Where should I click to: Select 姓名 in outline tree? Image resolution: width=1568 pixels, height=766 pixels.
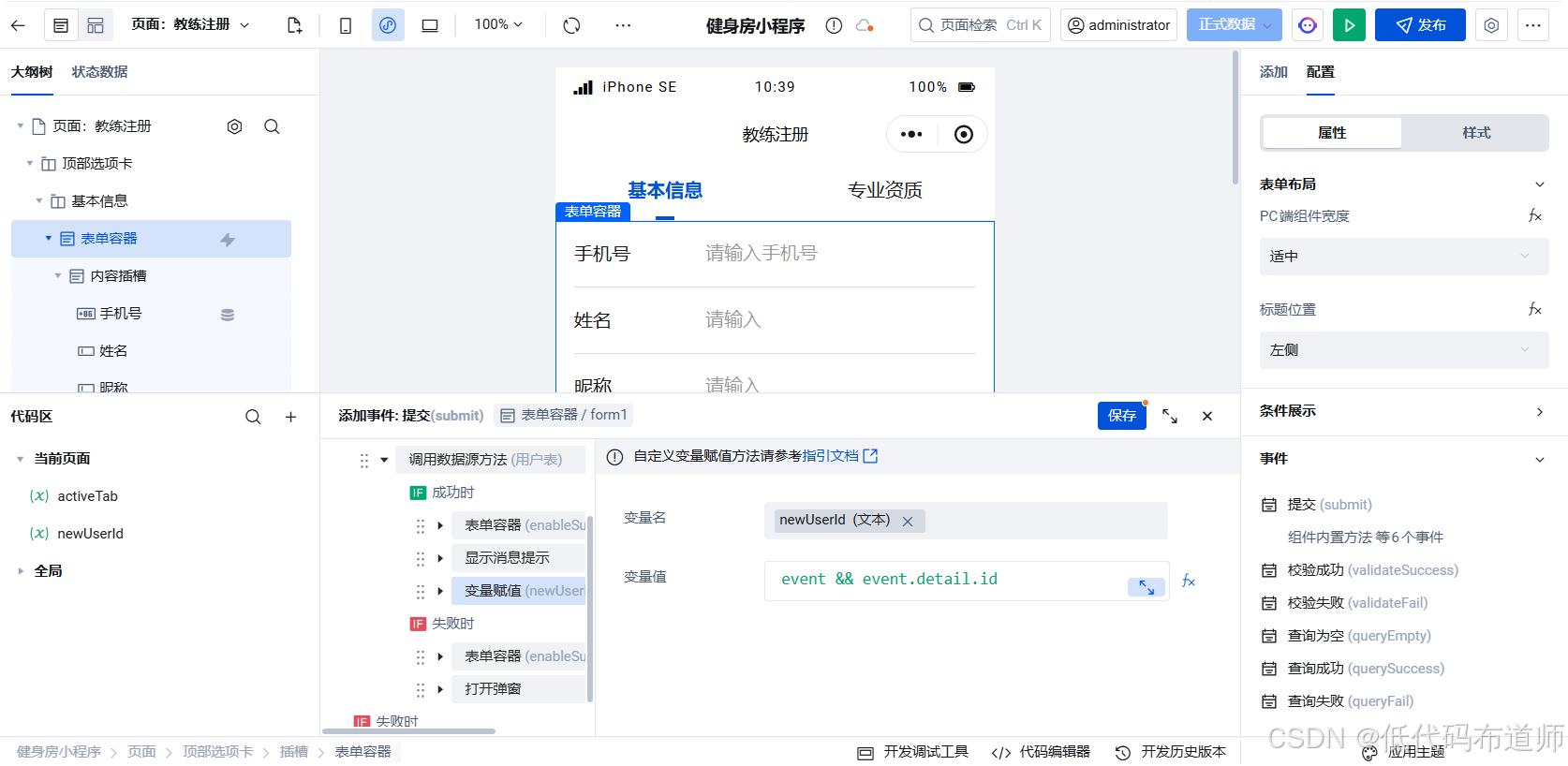(113, 351)
